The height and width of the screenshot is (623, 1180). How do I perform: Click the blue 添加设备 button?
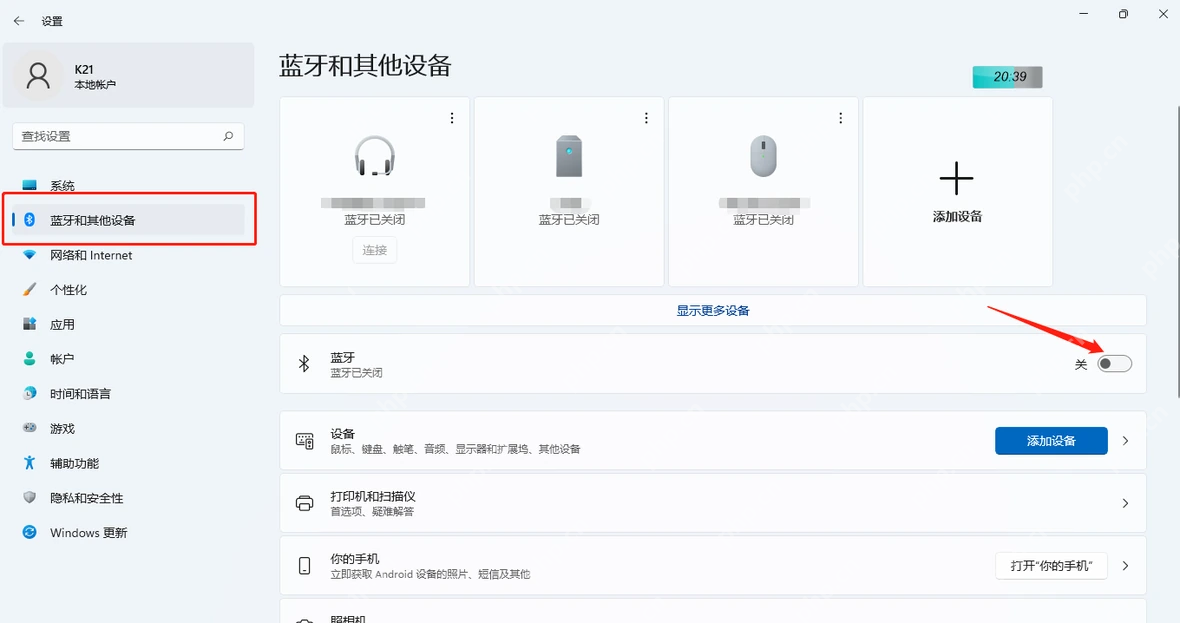[x=1051, y=441]
